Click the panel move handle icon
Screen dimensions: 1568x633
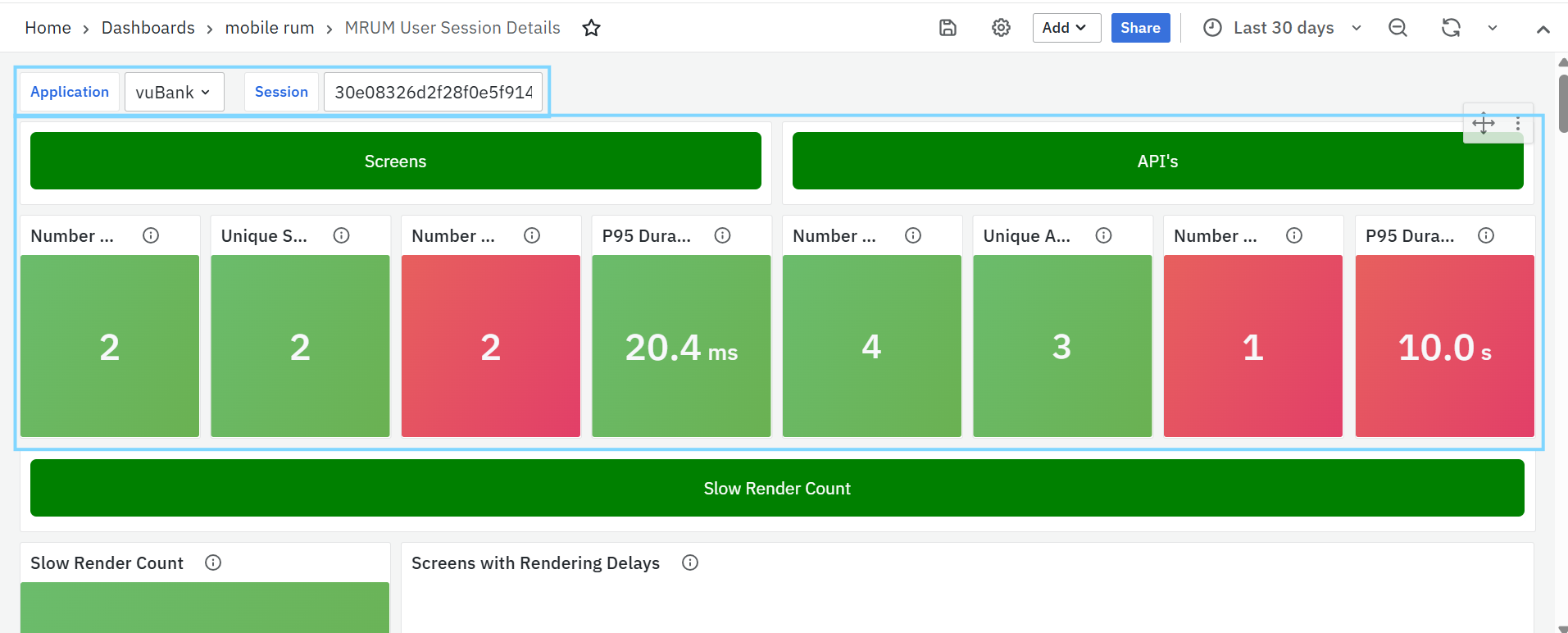(x=1483, y=124)
